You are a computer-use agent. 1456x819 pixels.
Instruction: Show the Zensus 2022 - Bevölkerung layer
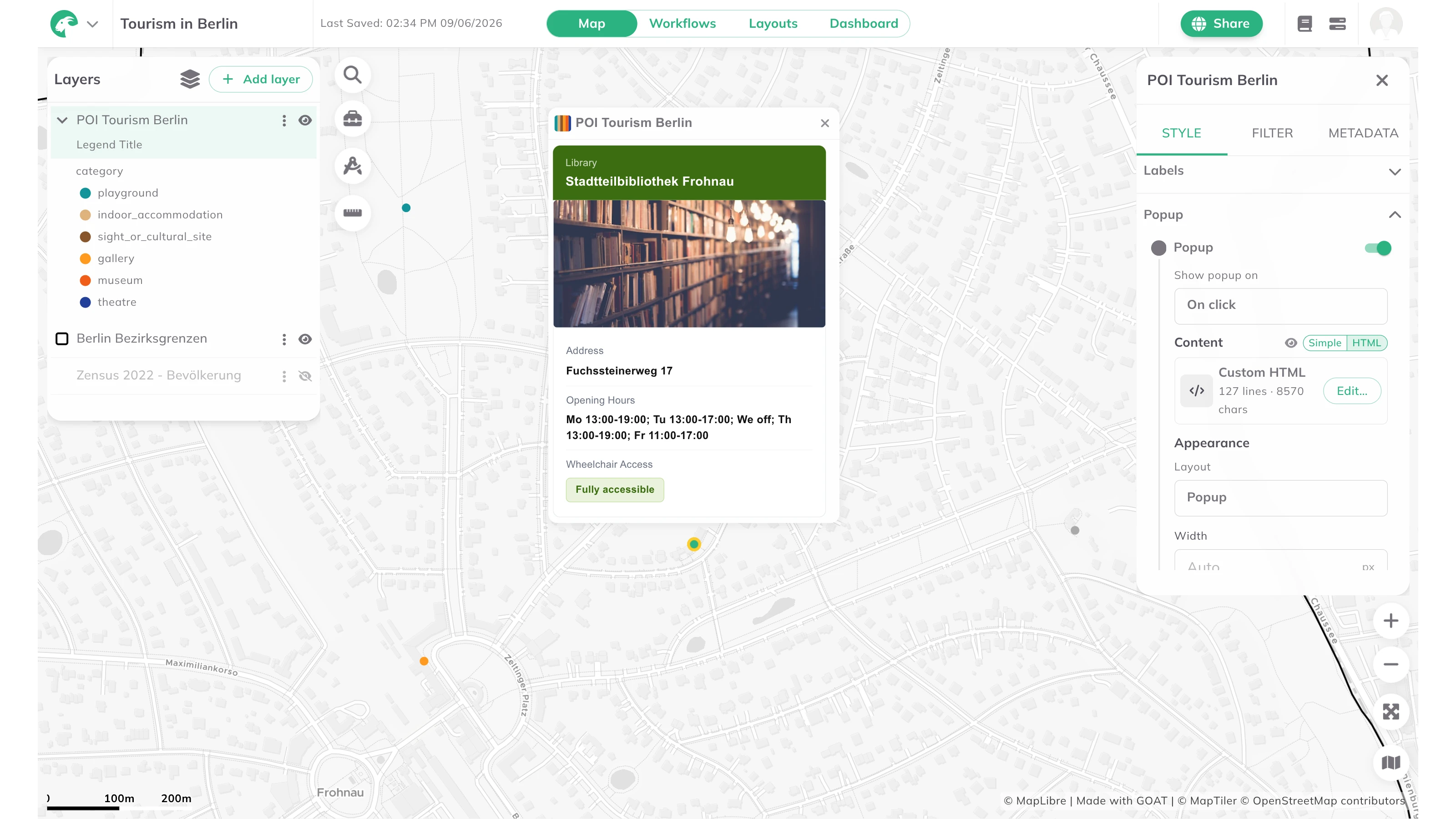[305, 376]
